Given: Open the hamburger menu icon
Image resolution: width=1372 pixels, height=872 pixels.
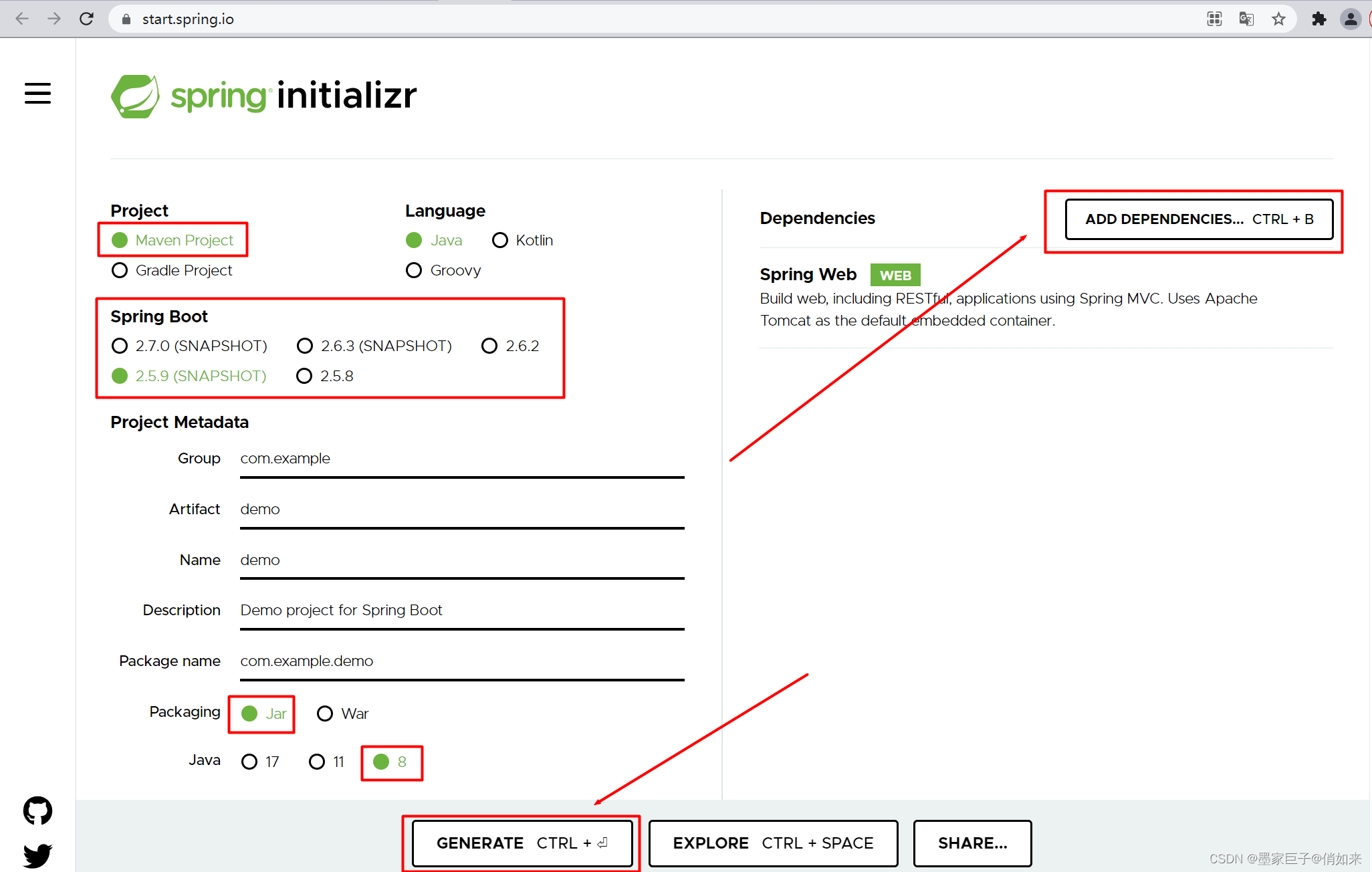Looking at the screenshot, I should 37,94.
